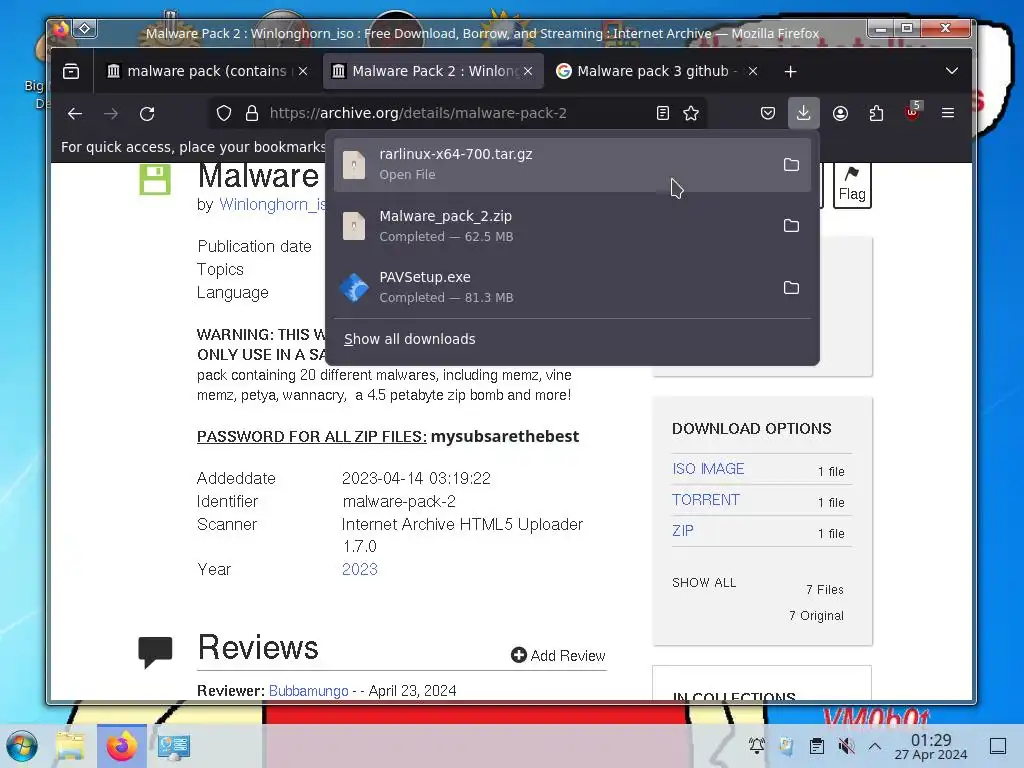Click SHOW ALL download files

point(704,583)
